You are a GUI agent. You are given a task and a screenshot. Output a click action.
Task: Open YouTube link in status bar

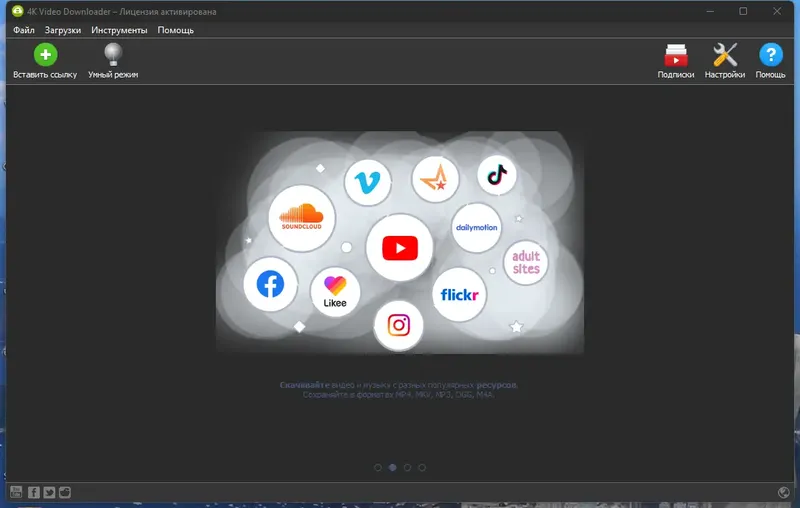[x=16, y=492]
